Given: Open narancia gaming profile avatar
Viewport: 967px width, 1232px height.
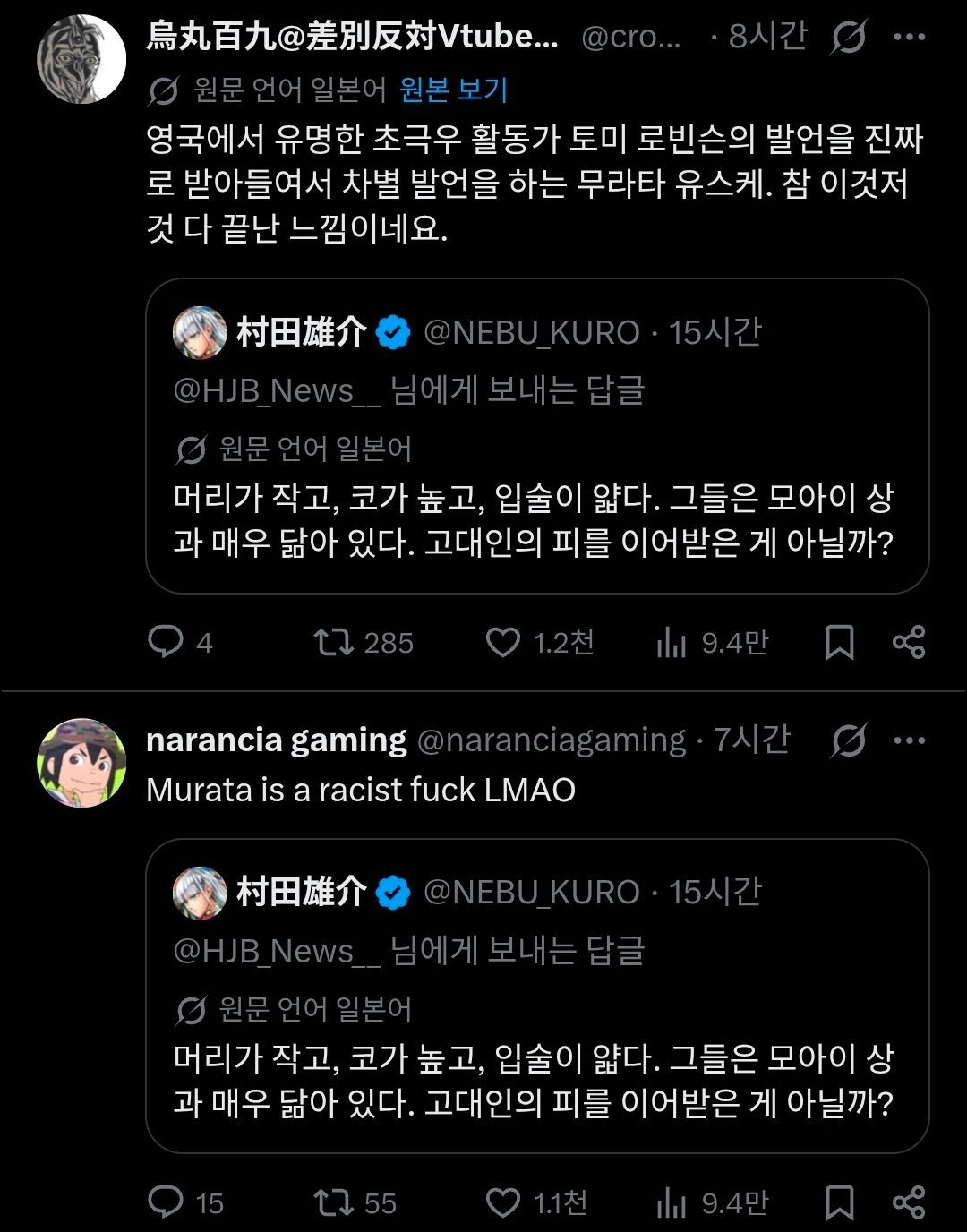Looking at the screenshot, I should point(81,763).
